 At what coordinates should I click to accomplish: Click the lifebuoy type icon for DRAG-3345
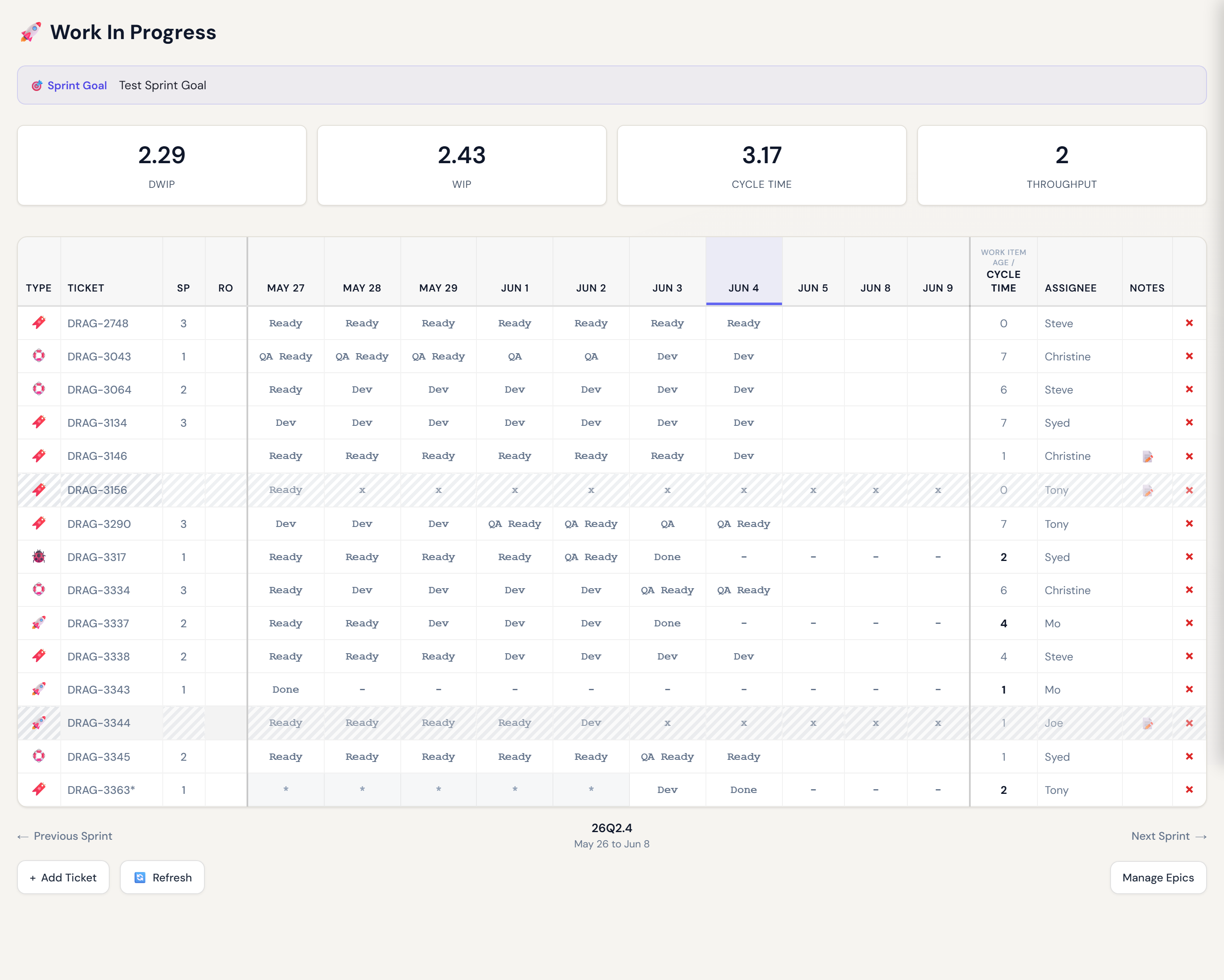pos(39,756)
